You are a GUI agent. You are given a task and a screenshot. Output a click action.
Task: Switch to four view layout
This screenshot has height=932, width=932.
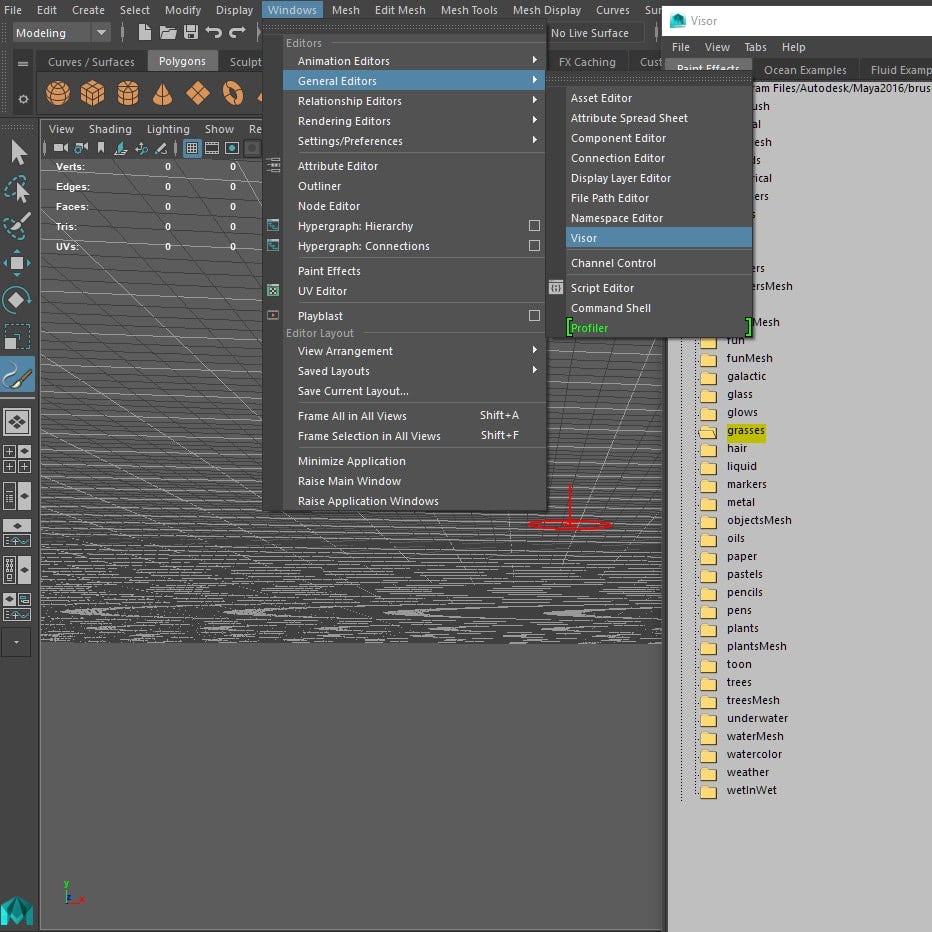(x=17, y=459)
